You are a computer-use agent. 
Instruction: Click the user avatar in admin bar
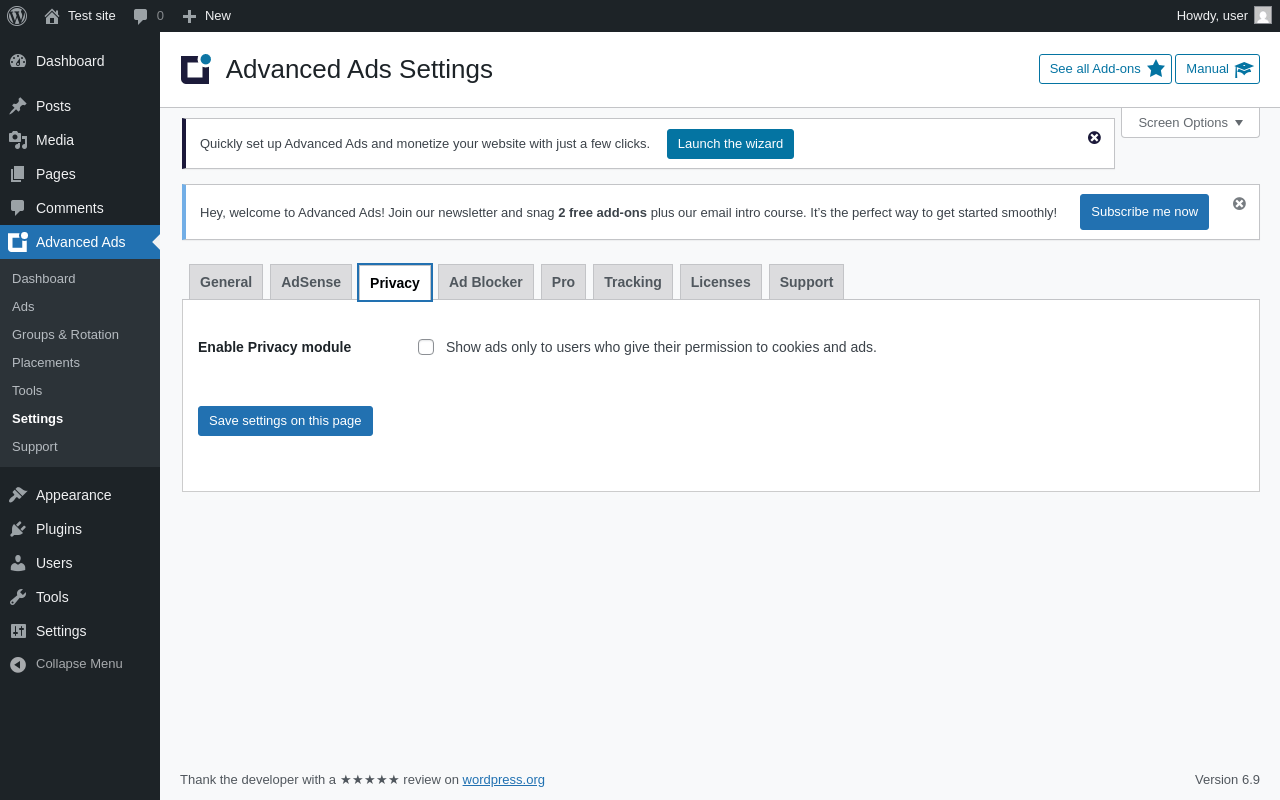1263,15
